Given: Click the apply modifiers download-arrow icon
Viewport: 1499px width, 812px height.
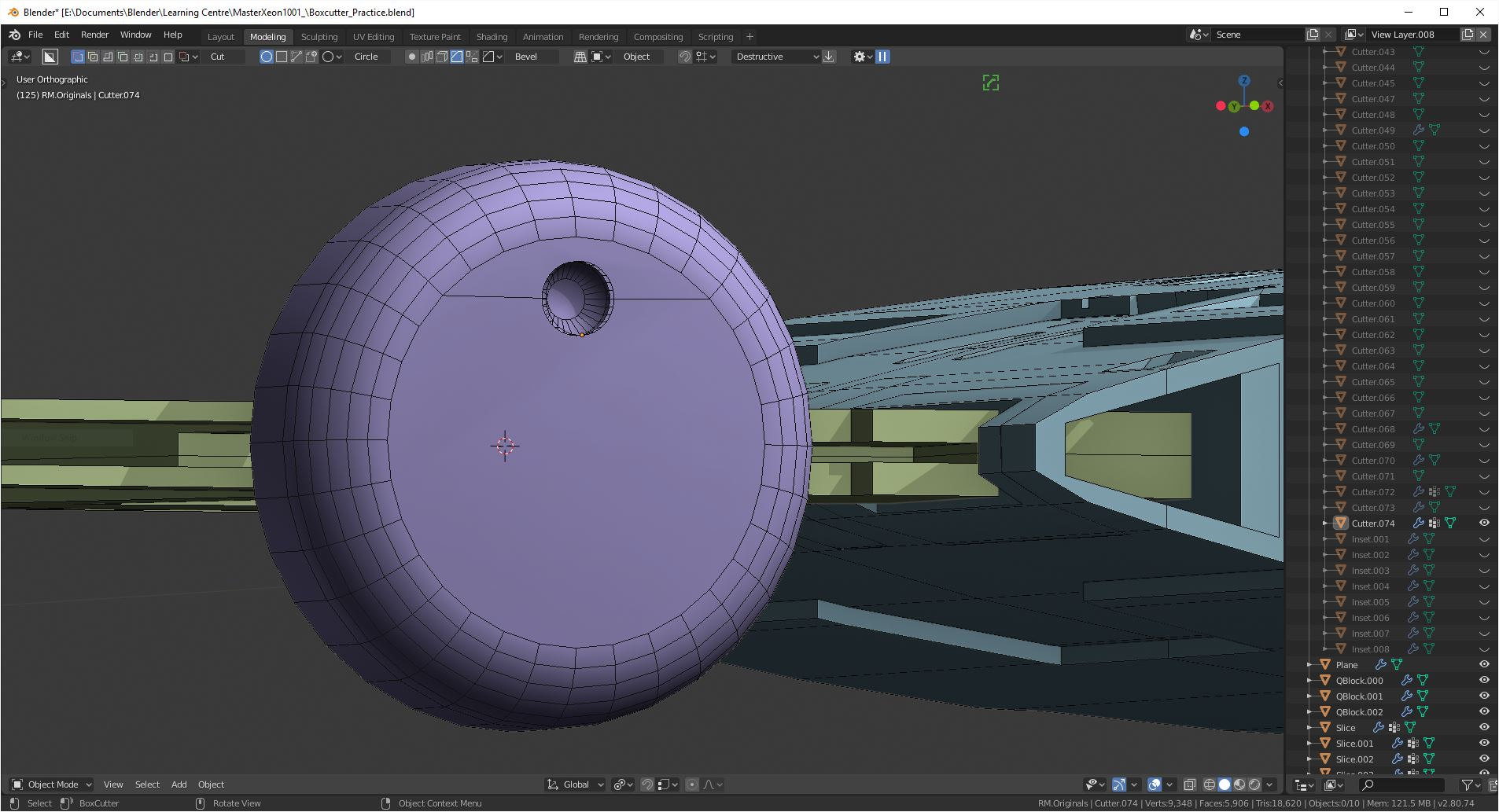Looking at the screenshot, I should (829, 57).
